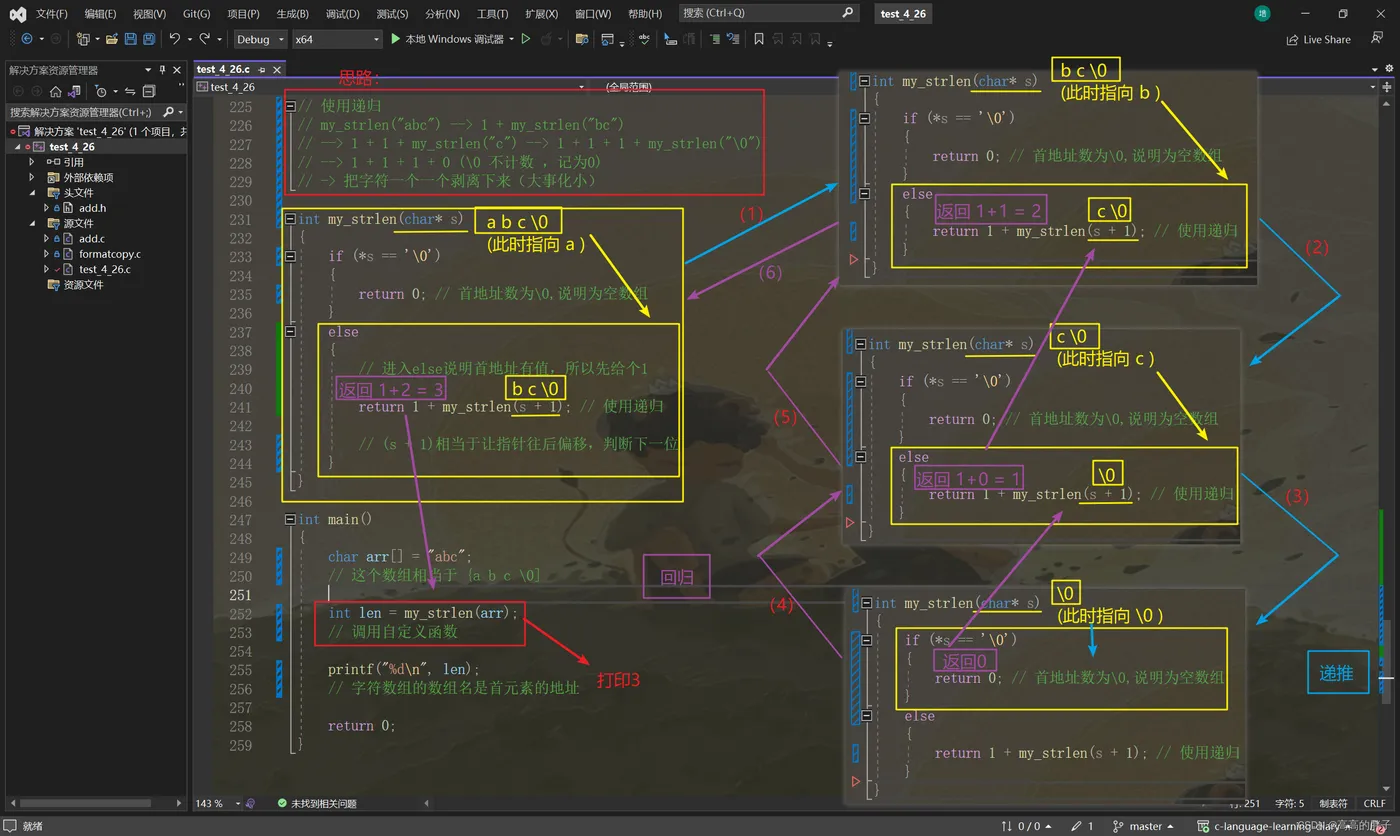Image resolution: width=1400 pixels, height=836 pixels.
Task: Collapse the else block at line 237
Action: tap(290, 331)
